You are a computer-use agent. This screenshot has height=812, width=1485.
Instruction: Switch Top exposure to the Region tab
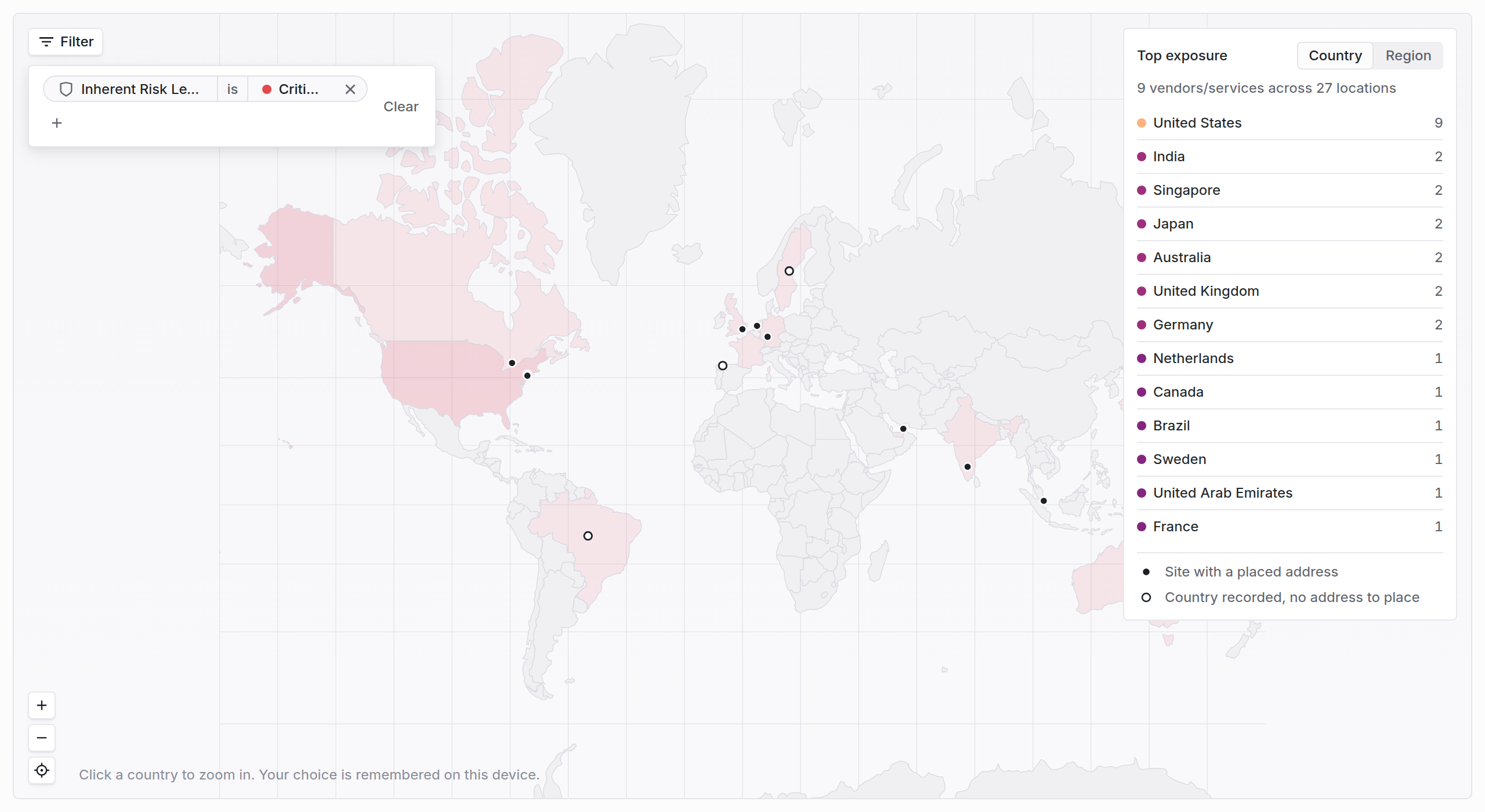1408,56
